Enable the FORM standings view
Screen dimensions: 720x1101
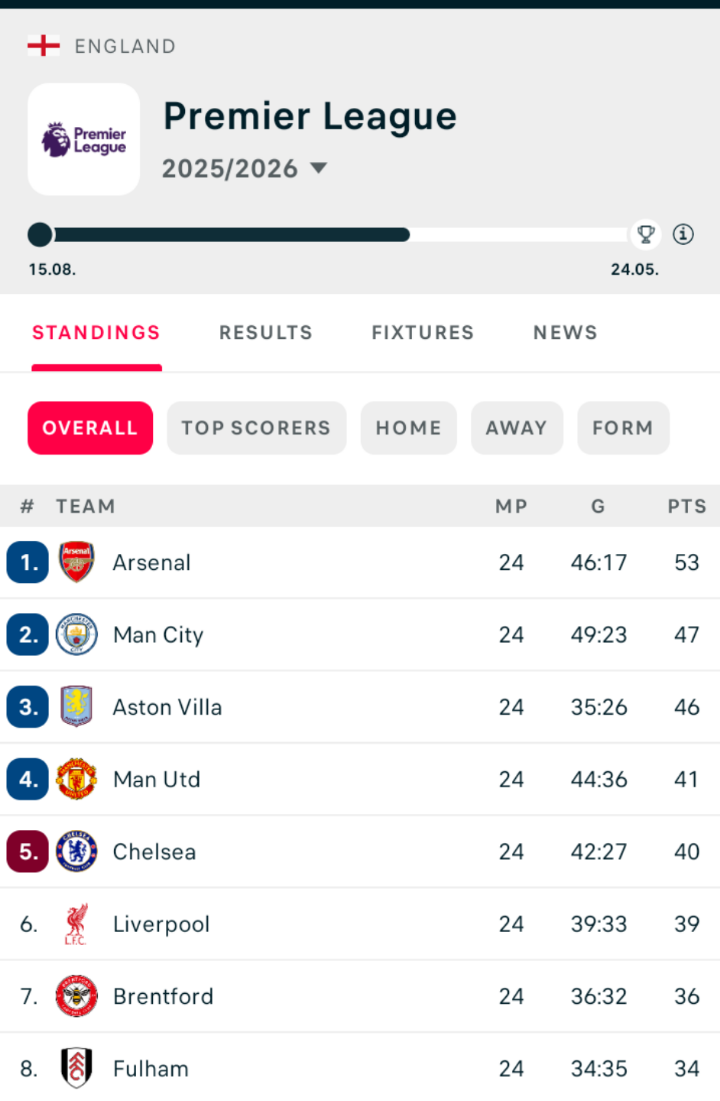point(623,428)
